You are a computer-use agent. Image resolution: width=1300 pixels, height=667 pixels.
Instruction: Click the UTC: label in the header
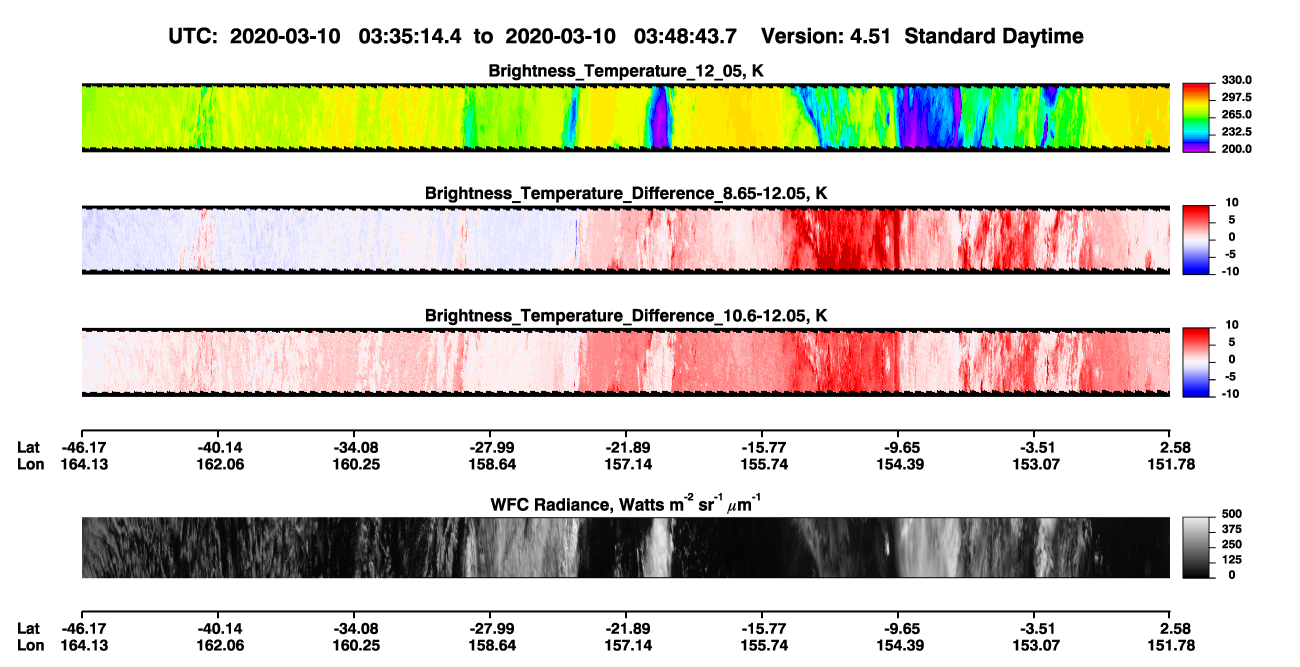click(x=192, y=36)
